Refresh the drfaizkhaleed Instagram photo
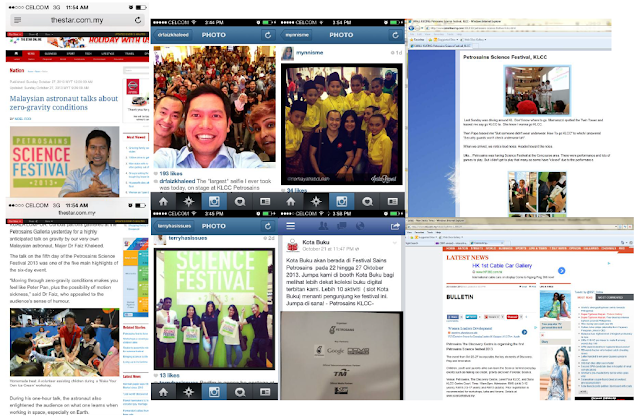Viewport: 640px width, 417px height. [x=268, y=35]
